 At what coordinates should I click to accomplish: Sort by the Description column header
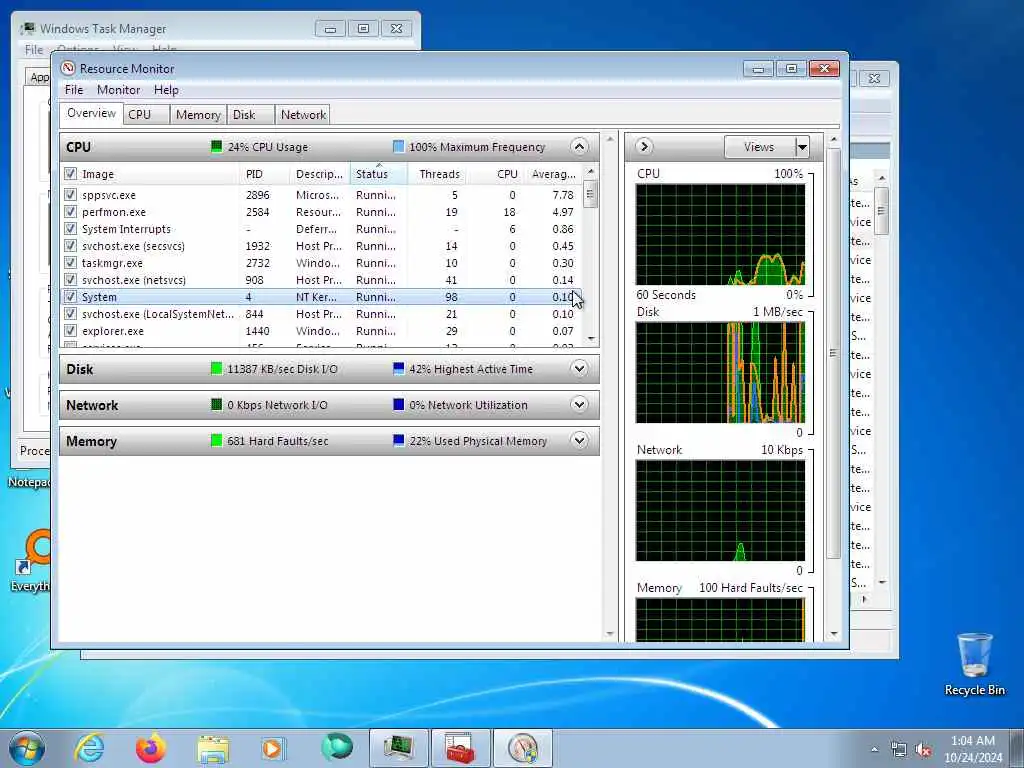coord(319,174)
